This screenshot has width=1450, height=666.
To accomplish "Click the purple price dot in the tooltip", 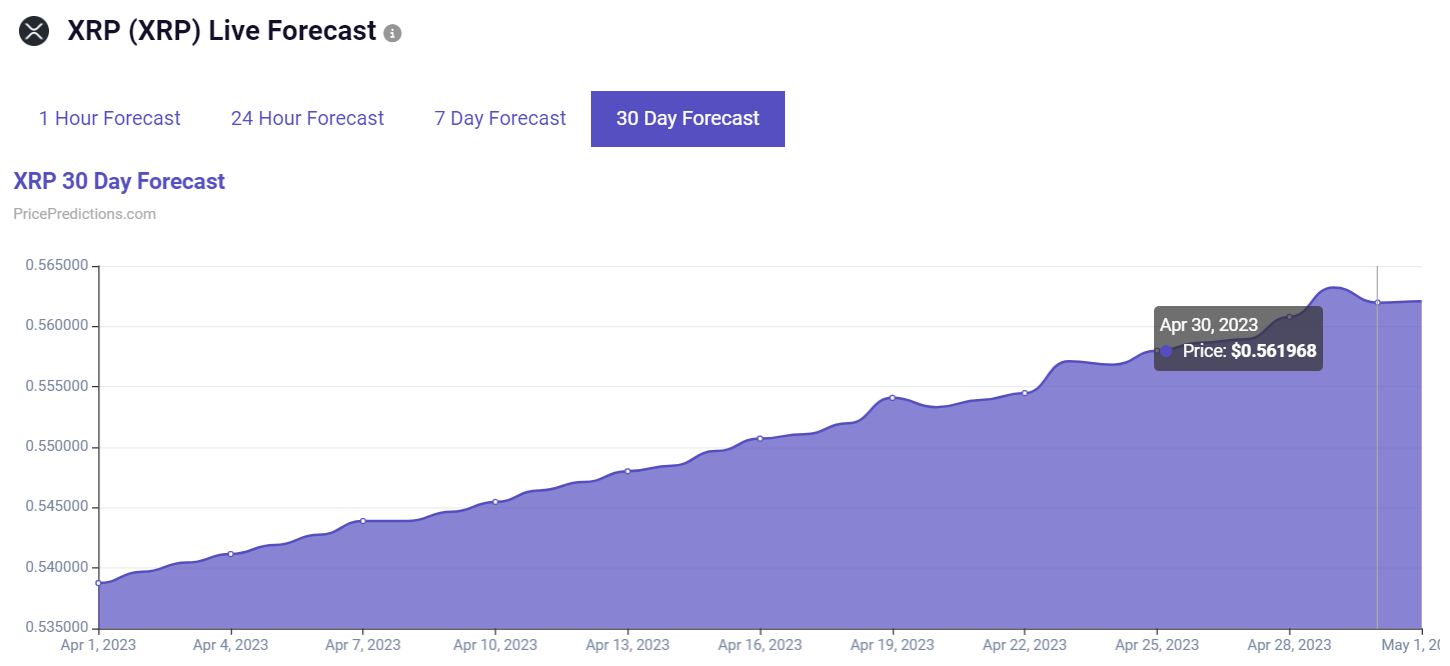I will (x=1166, y=351).
